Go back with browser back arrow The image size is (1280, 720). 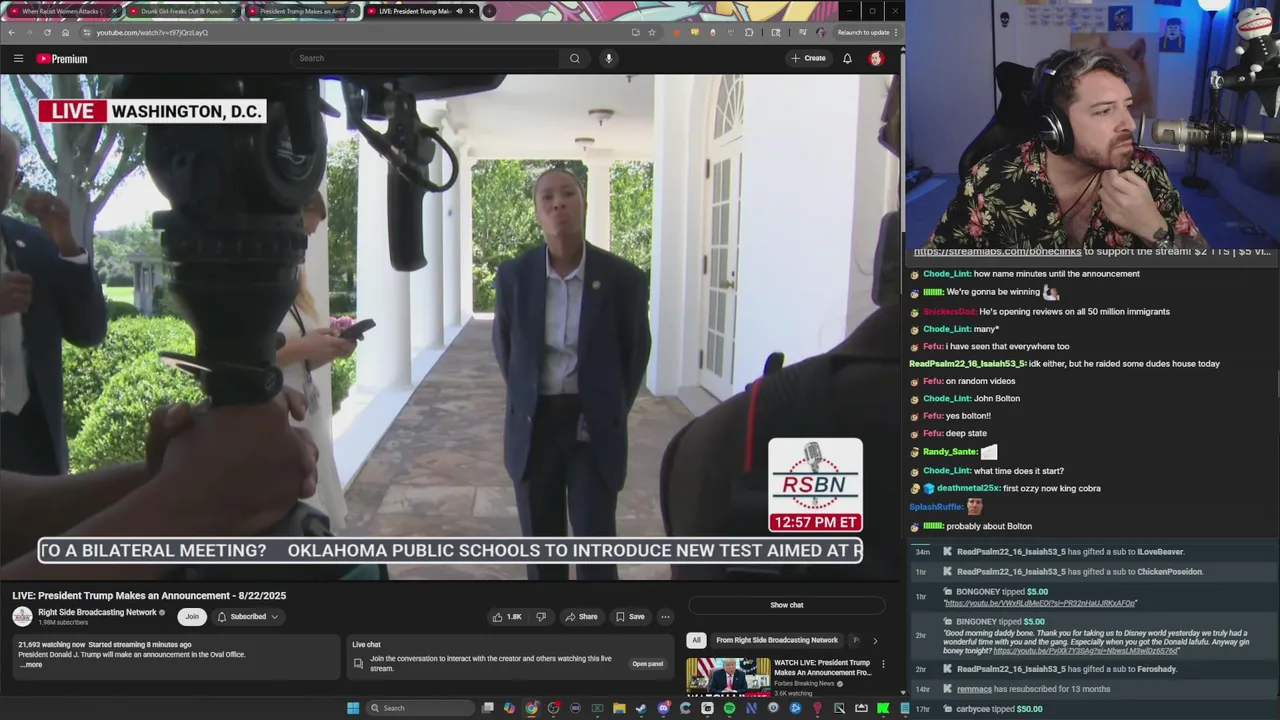click(x=11, y=32)
